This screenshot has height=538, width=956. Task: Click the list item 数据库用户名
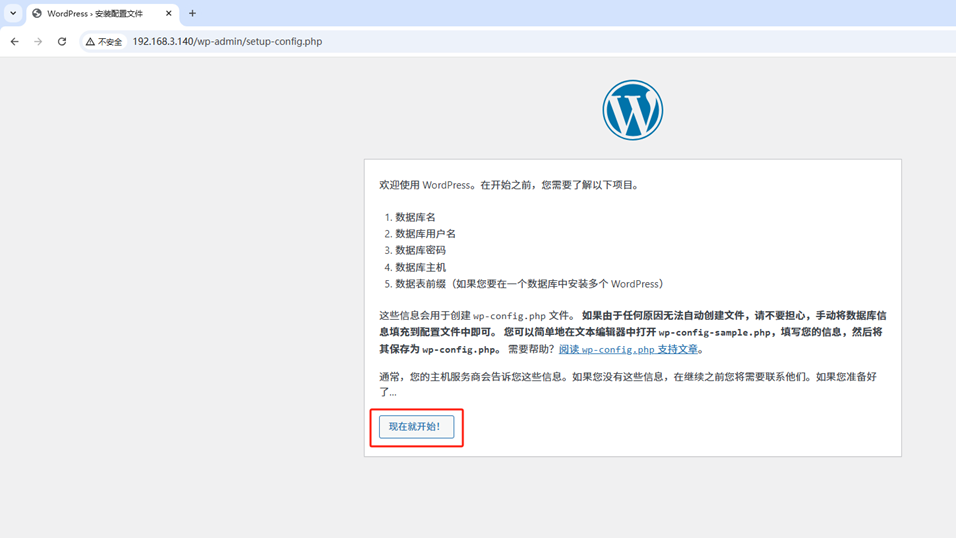426,234
